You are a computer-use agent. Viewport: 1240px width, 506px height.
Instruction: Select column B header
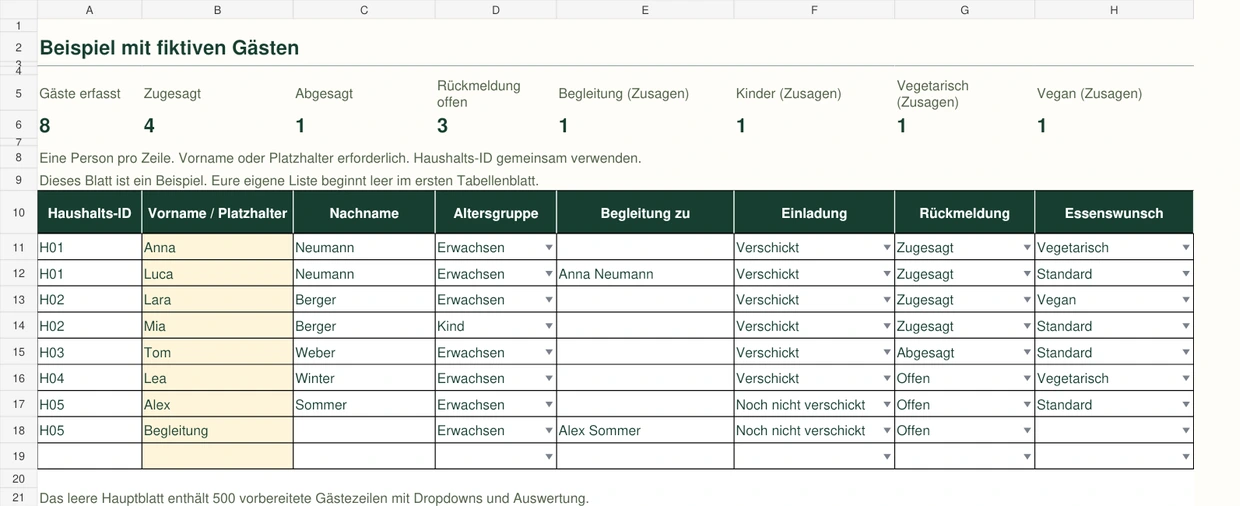[217, 9]
